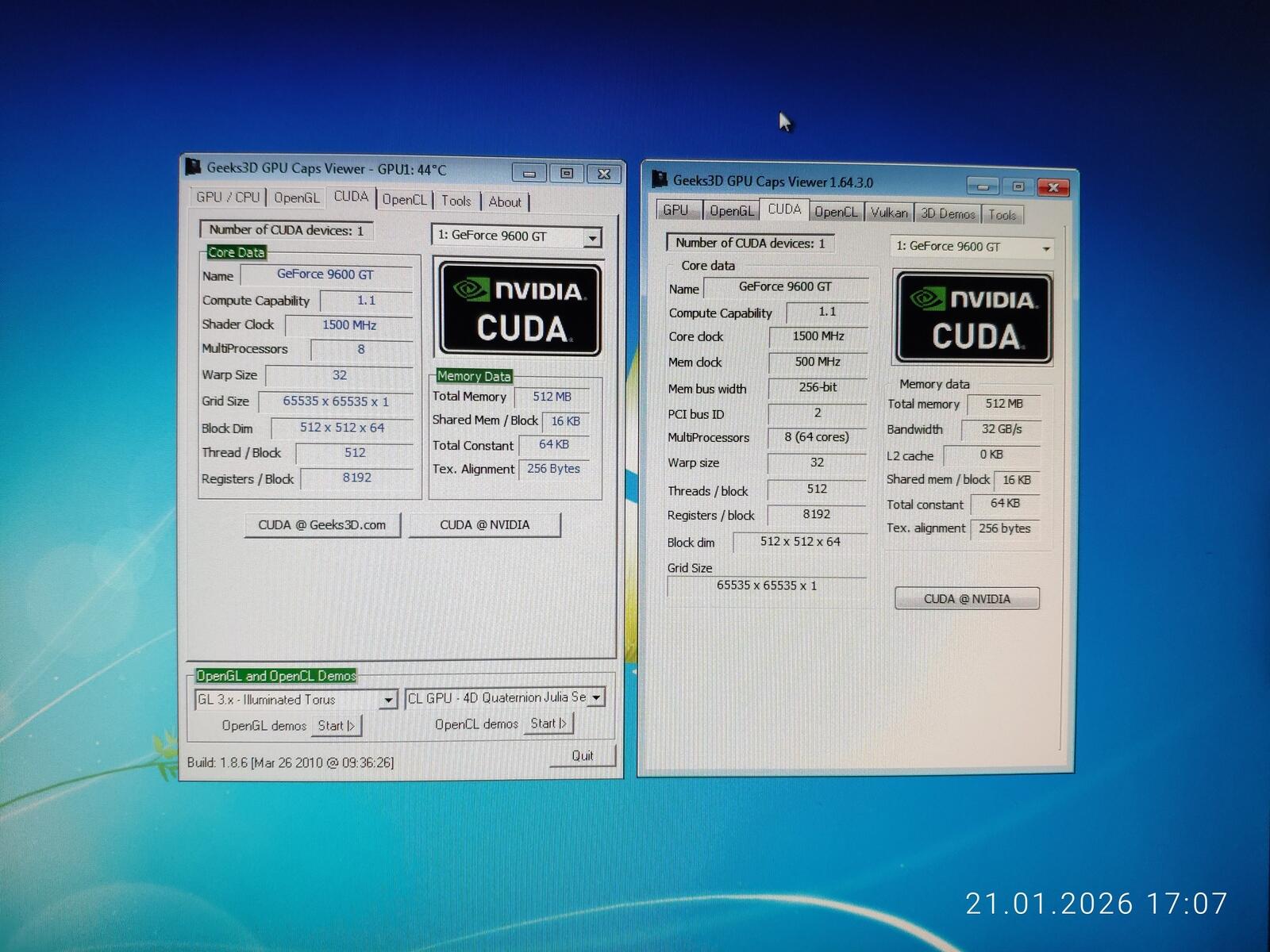1270x952 pixels.
Task: Click the NVIDIA CUDA logo in GPU Caps Viewer 1.64.3.0
Action: point(974,318)
